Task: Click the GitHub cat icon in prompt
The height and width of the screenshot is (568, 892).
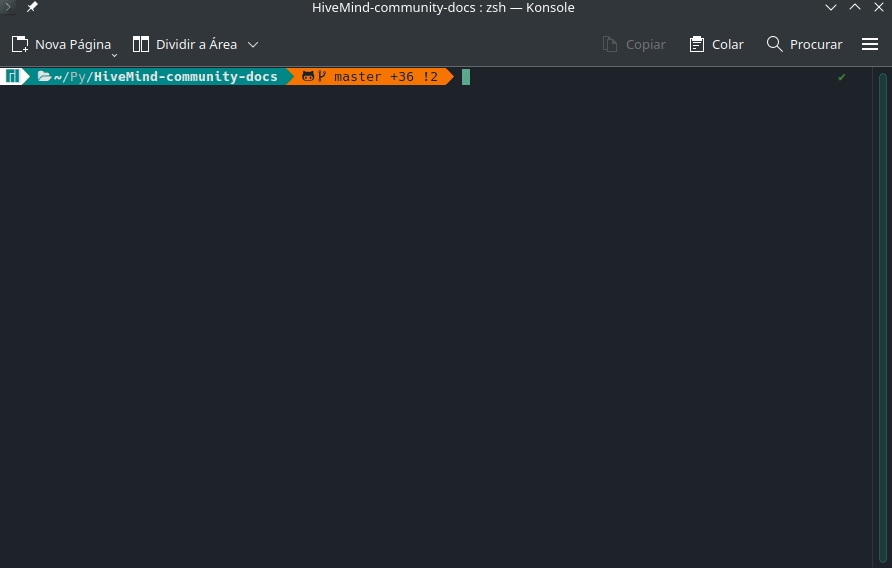Action: [x=308, y=76]
